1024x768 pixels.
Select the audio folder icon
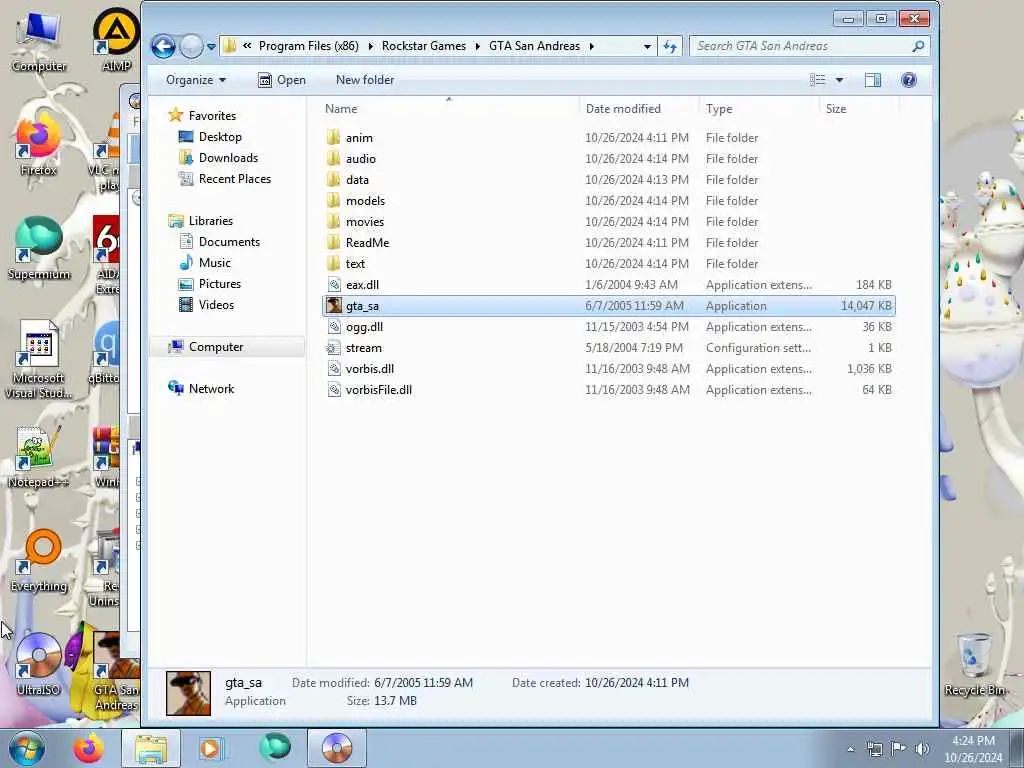click(334, 159)
